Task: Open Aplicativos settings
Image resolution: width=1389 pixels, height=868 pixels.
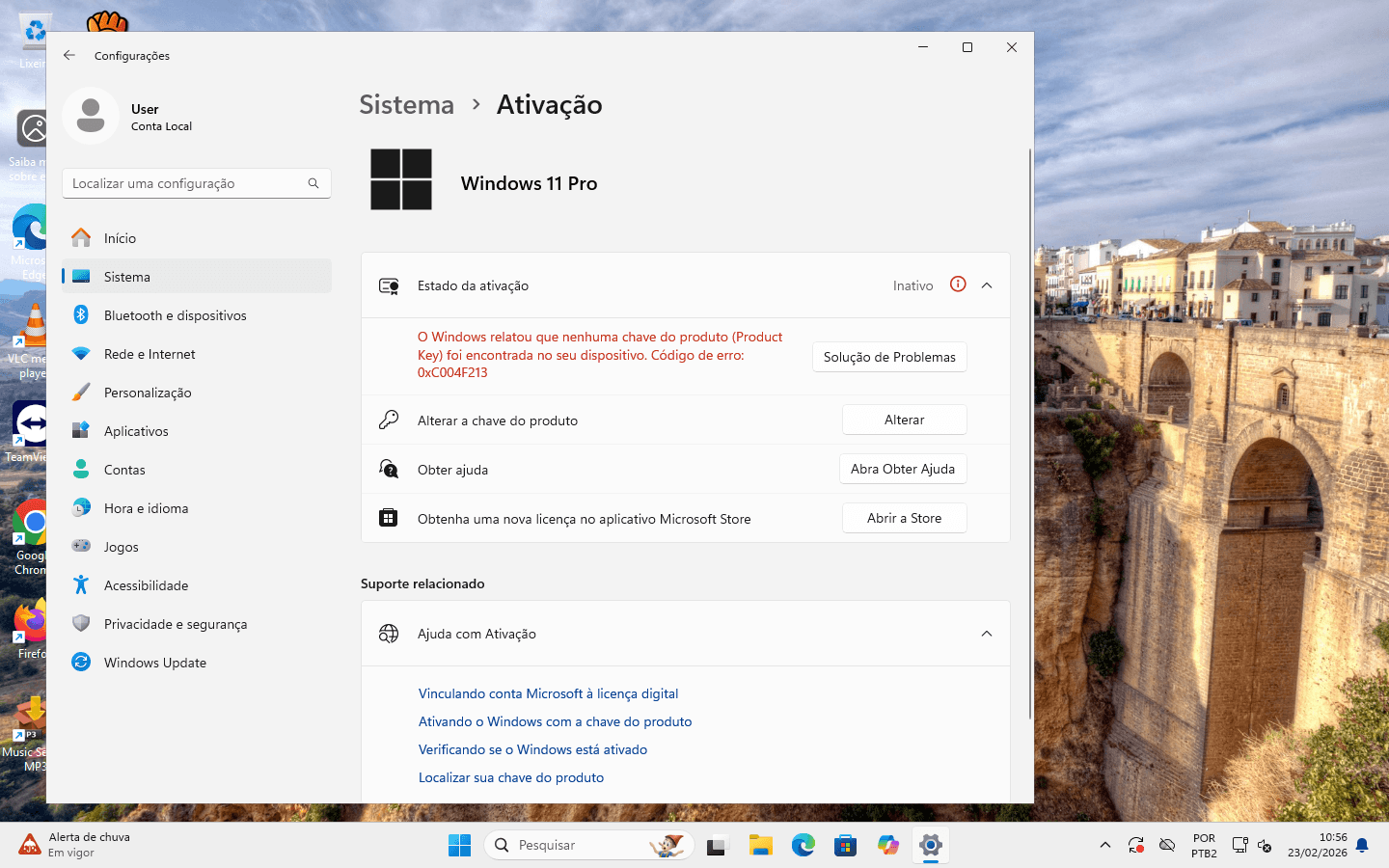Action: point(197,431)
